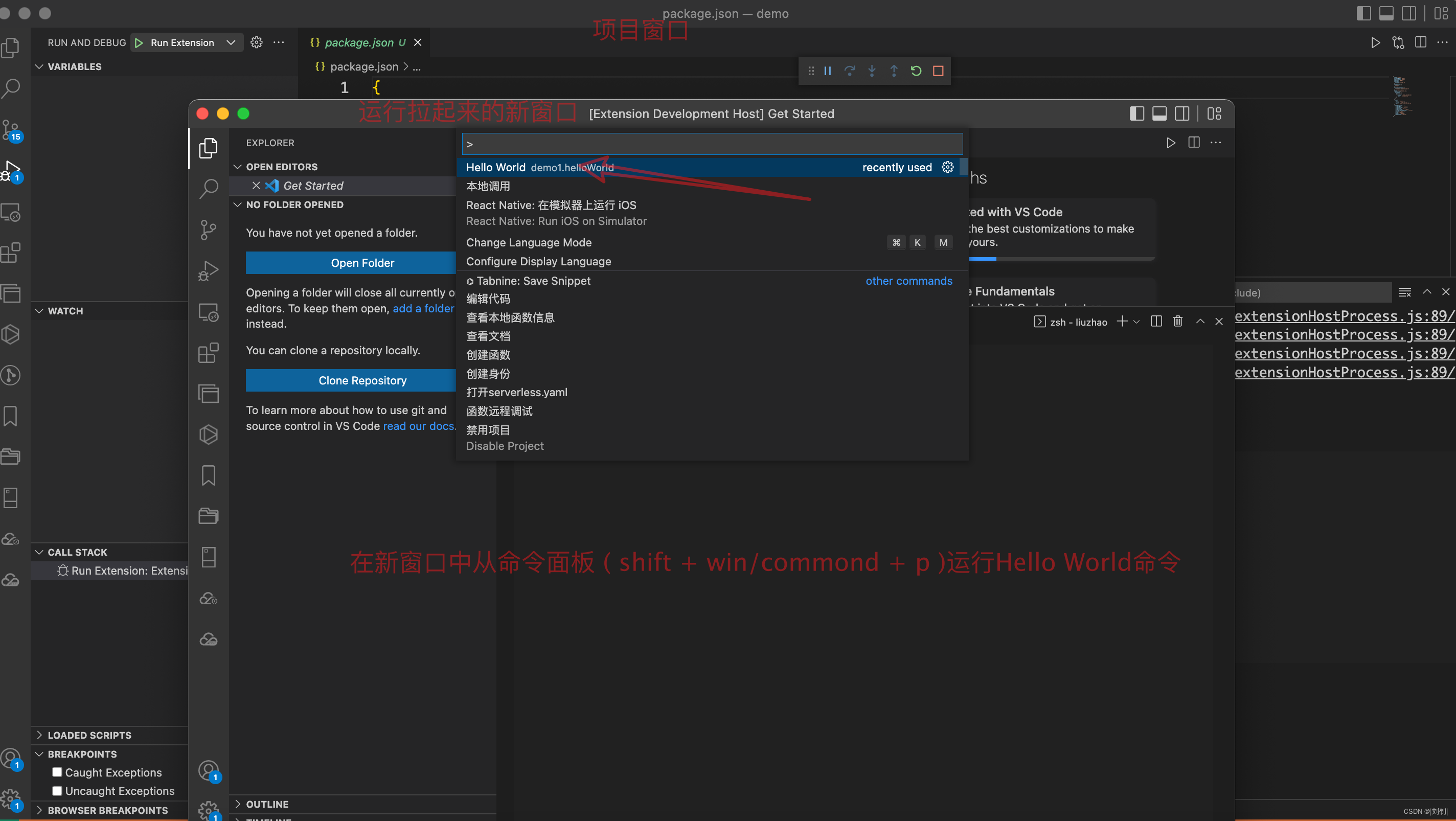Image resolution: width=1456 pixels, height=821 pixels.
Task: Pause the debug session
Action: pos(828,71)
